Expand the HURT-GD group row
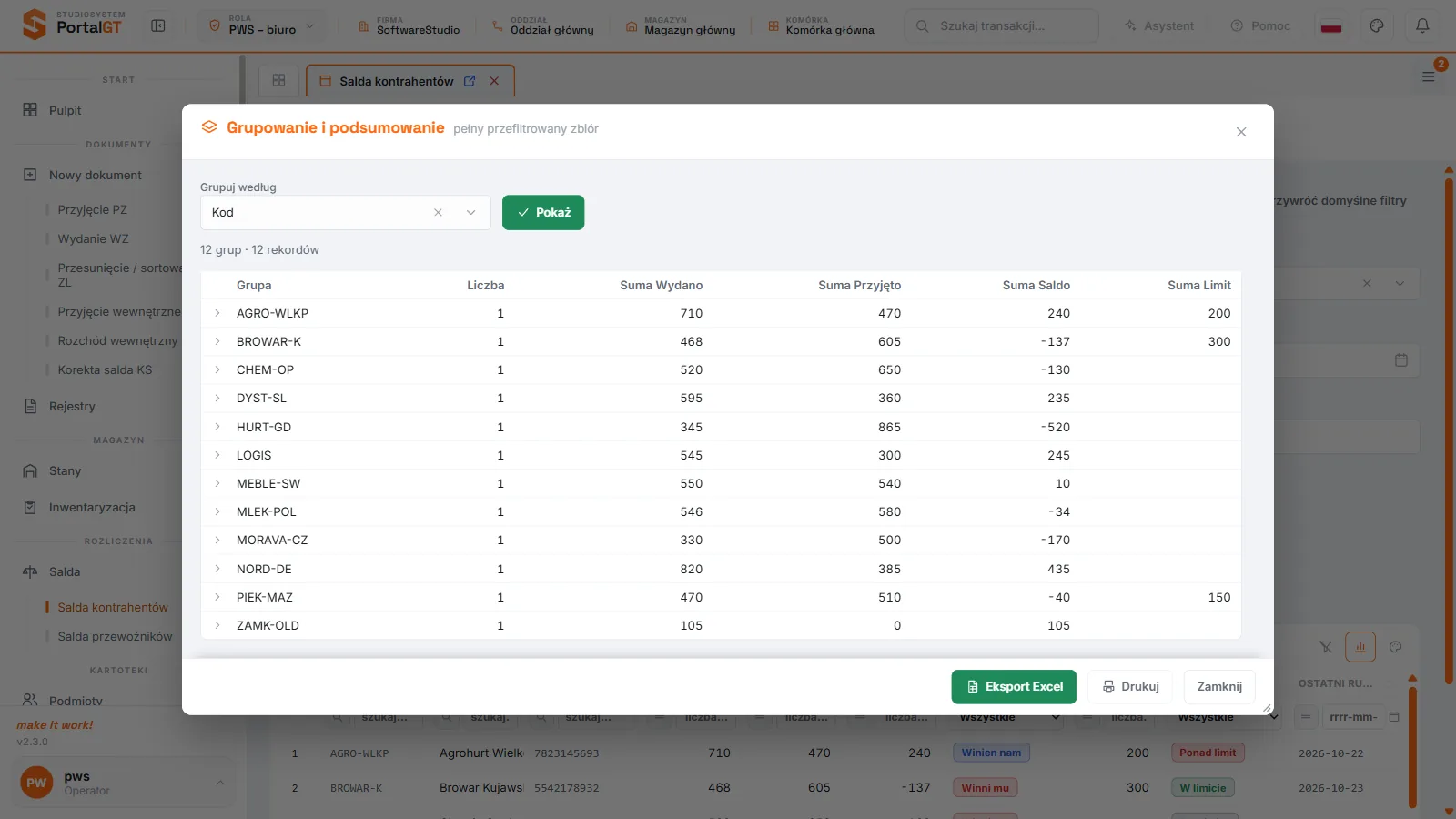The width and height of the screenshot is (1456, 819). [x=217, y=427]
